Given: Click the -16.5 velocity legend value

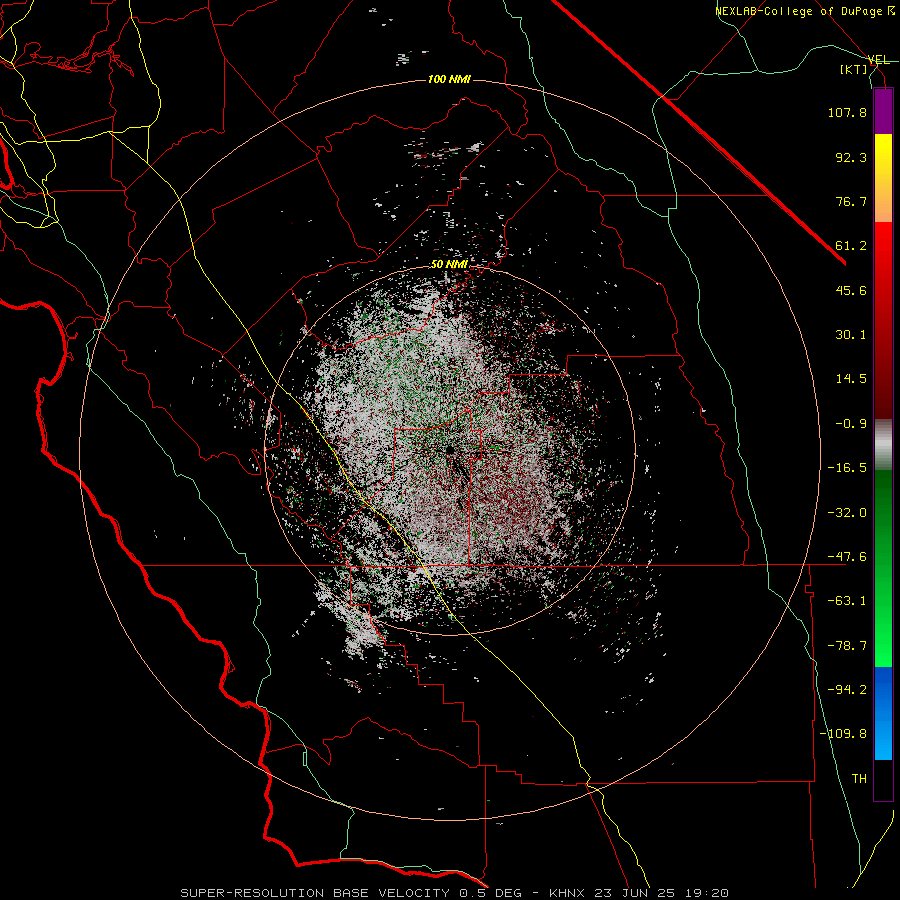Looking at the screenshot, I should (x=847, y=468).
